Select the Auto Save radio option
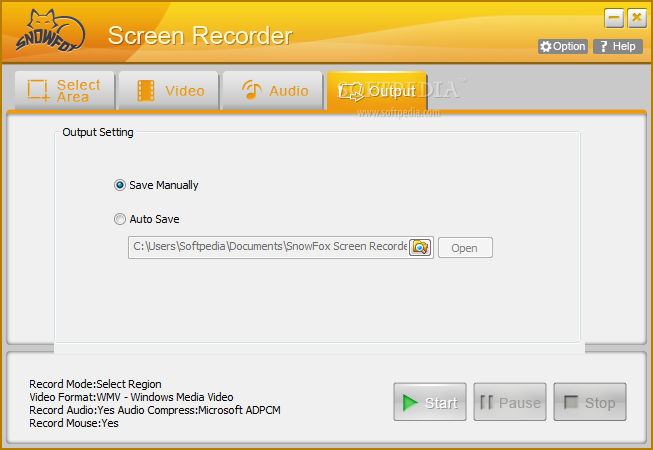 147,219
